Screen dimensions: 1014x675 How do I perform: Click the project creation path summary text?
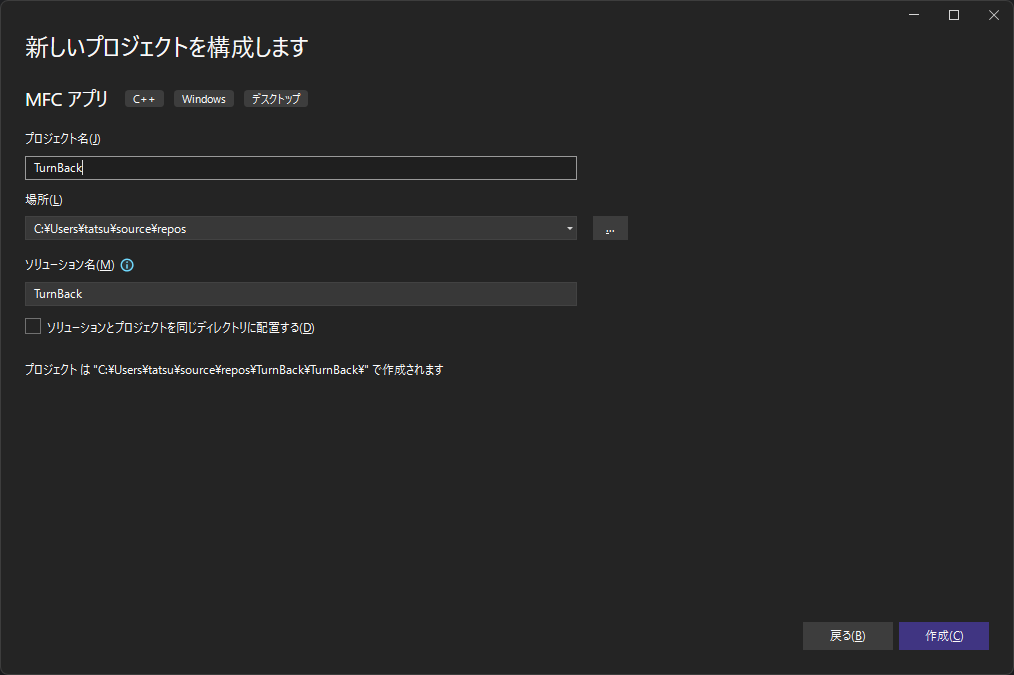[x=234, y=370]
